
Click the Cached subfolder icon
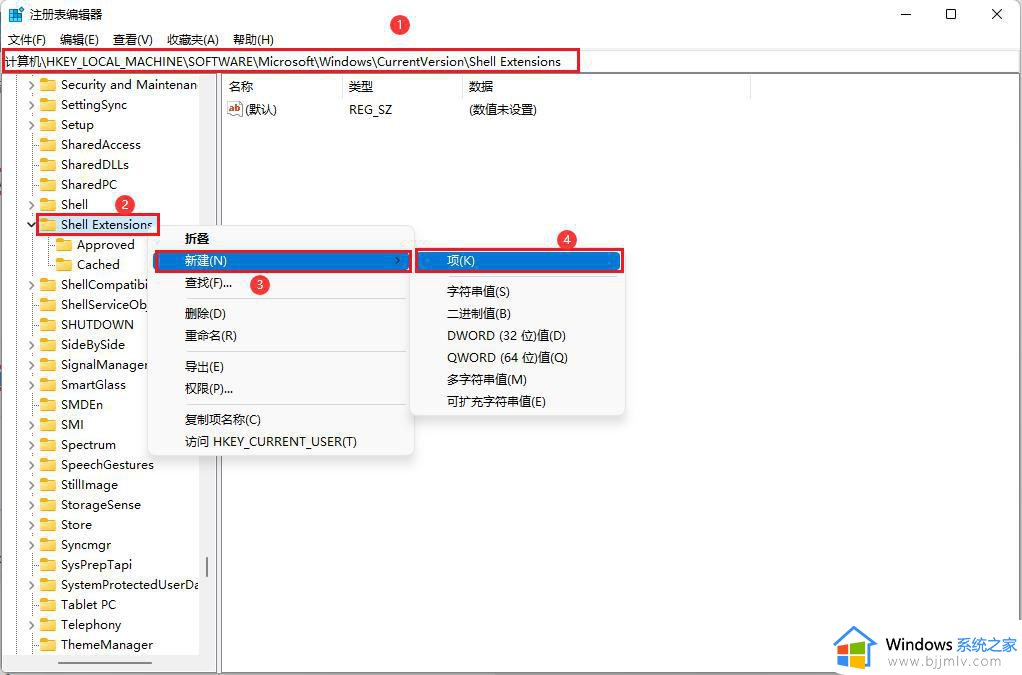pyautogui.click(x=64, y=265)
